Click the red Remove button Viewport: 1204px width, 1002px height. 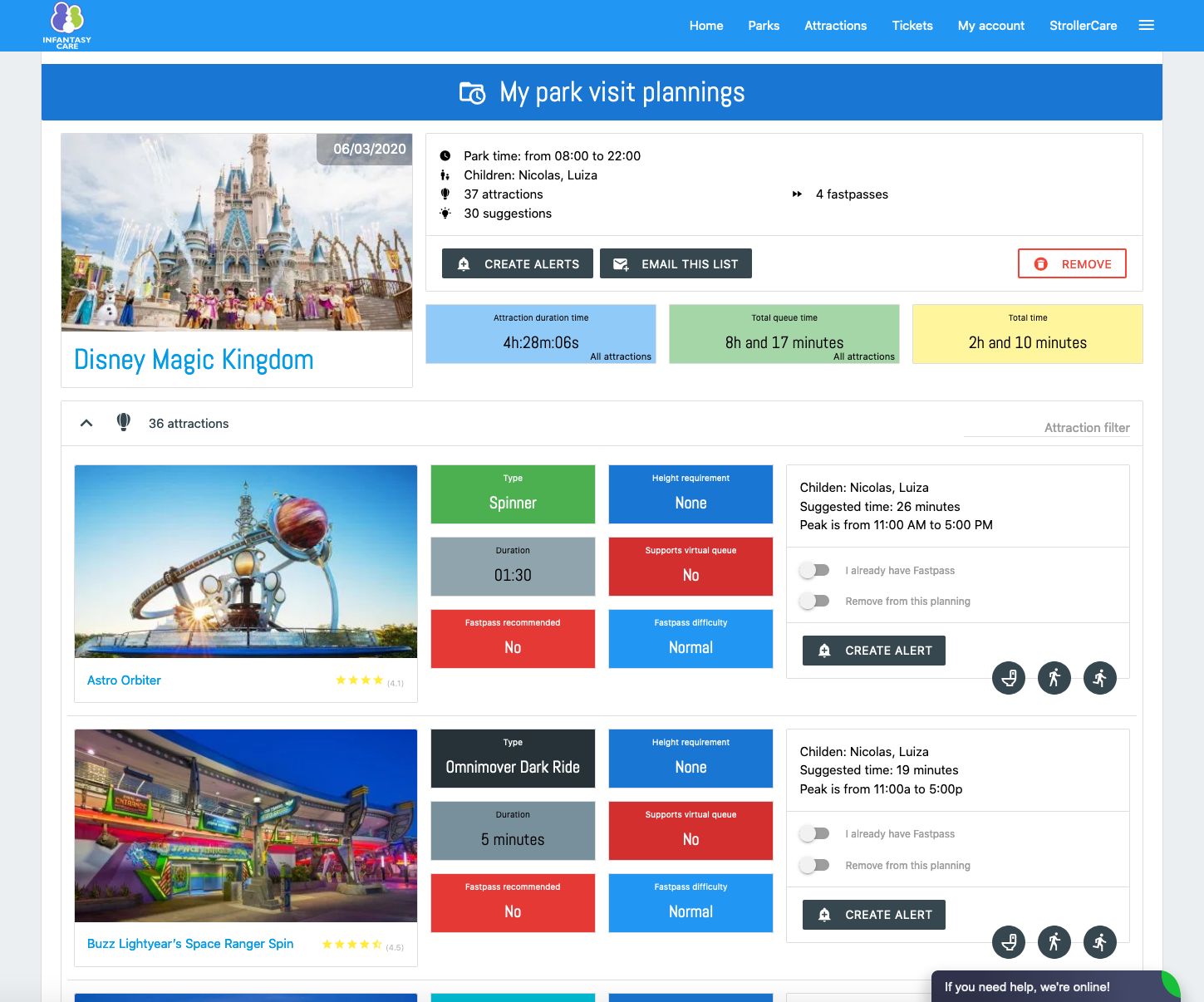point(1072,264)
